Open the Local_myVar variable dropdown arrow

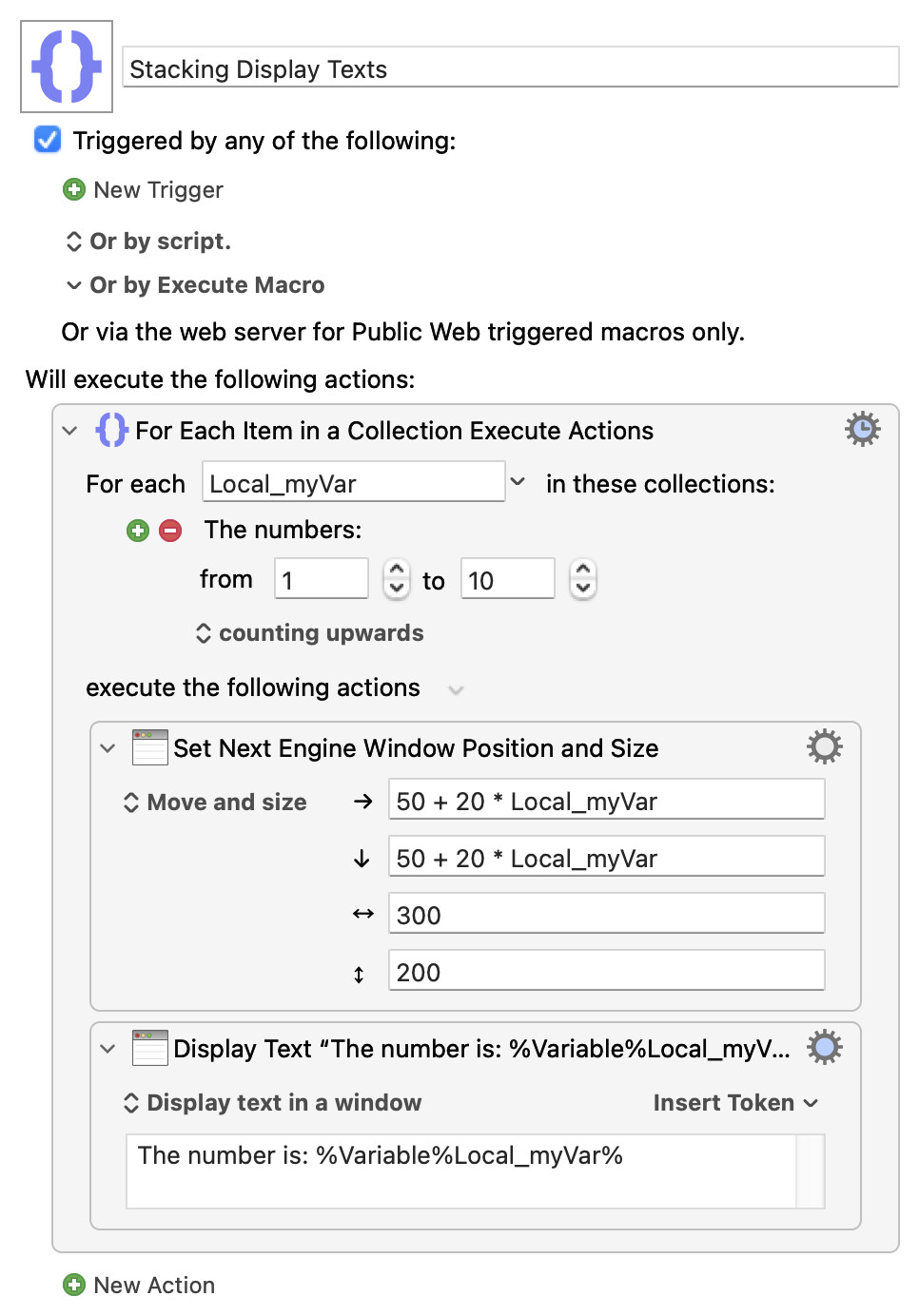point(518,482)
